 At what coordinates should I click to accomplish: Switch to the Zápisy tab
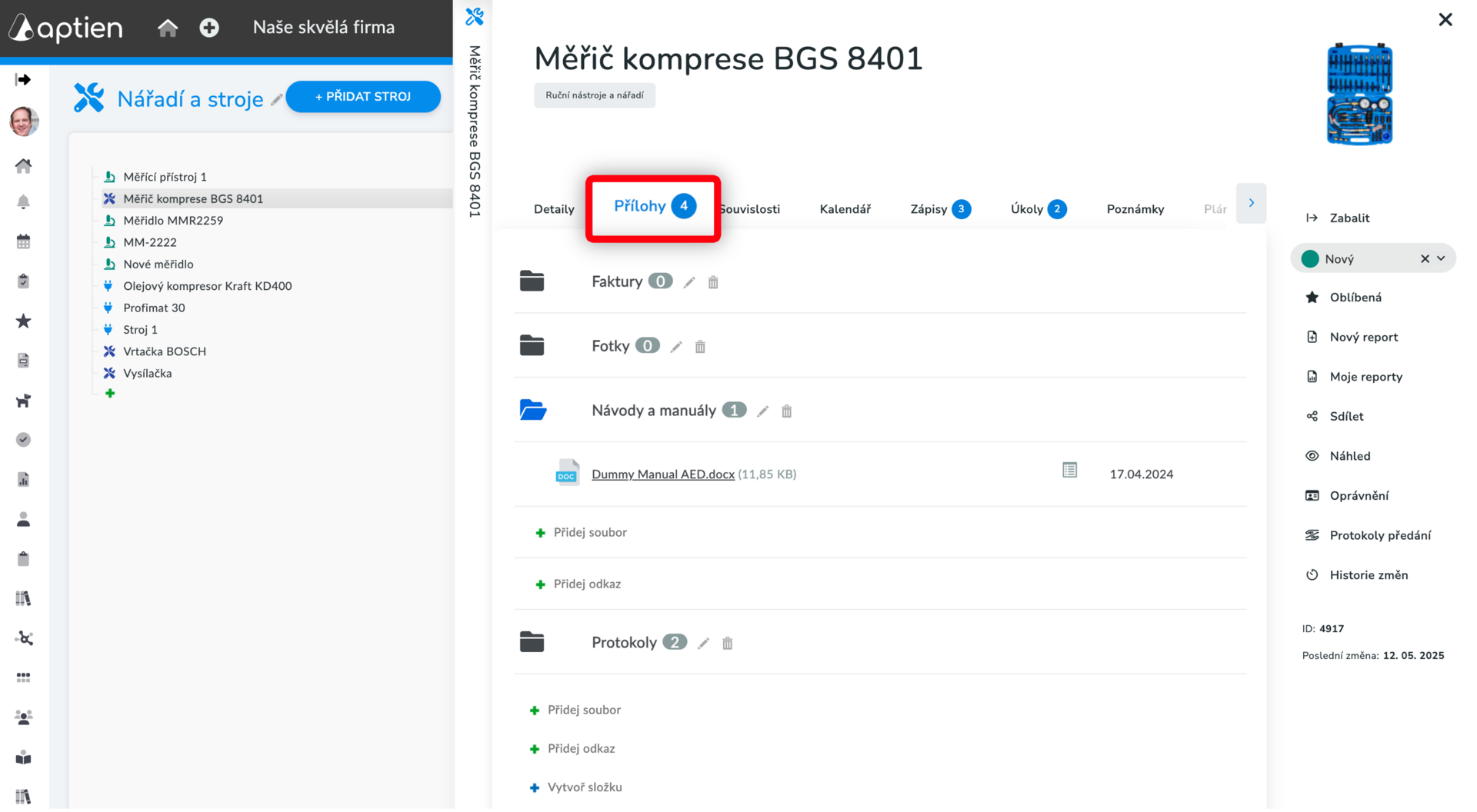pyautogui.click(x=940, y=209)
